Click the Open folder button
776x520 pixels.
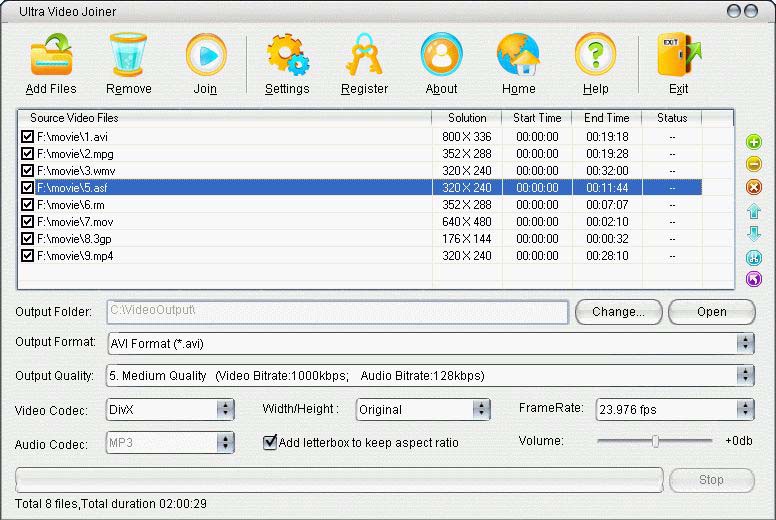tap(711, 312)
